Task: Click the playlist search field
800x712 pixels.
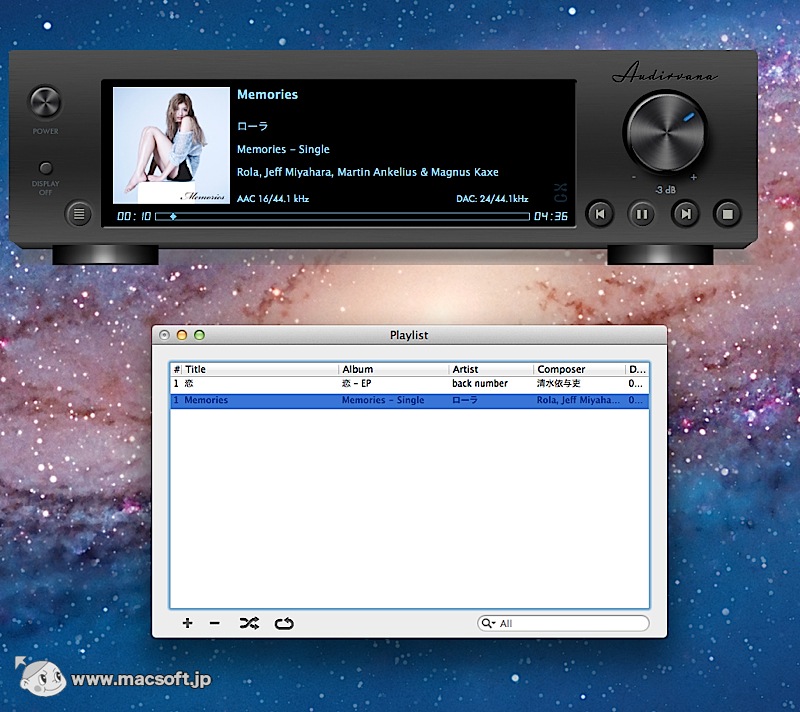Action: click(x=563, y=623)
